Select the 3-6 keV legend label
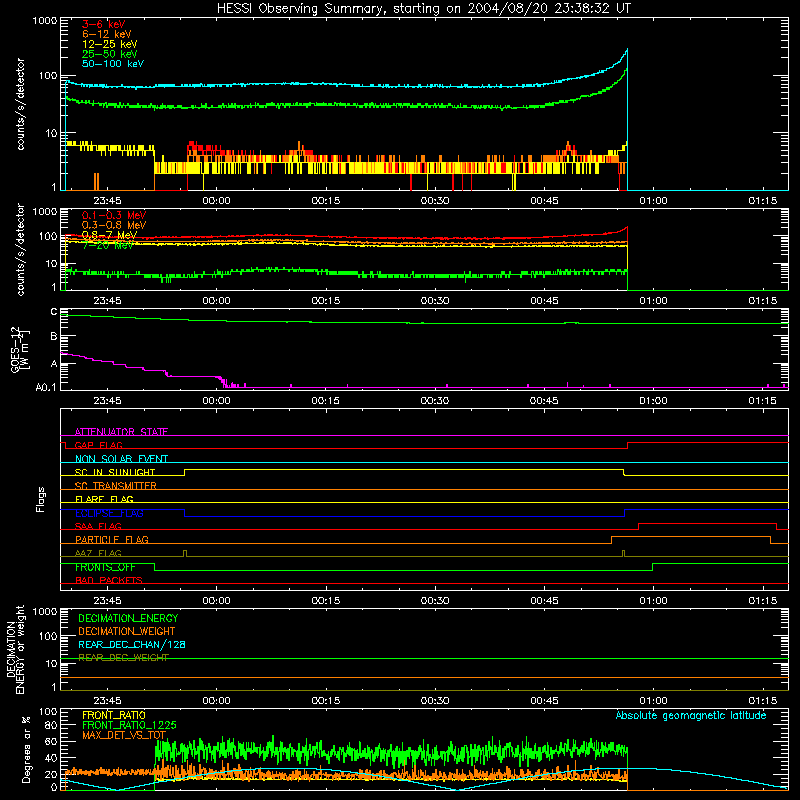Image resolution: width=800 pixels, height=800 pixels. click(x=103, y=24)
